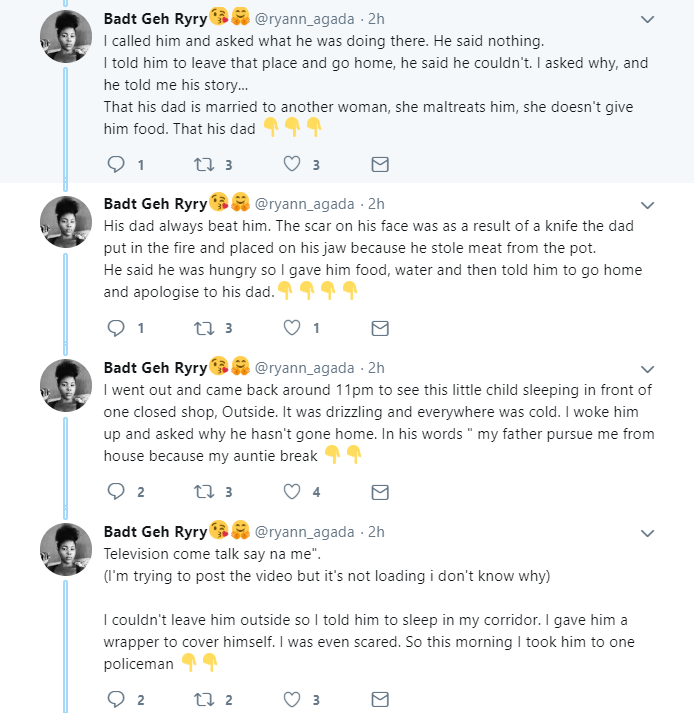Viewport: 694px width, 713px height.
Task: Retweet the 'came back around 11pm' tweet
Action: click(x=204, y=492)
